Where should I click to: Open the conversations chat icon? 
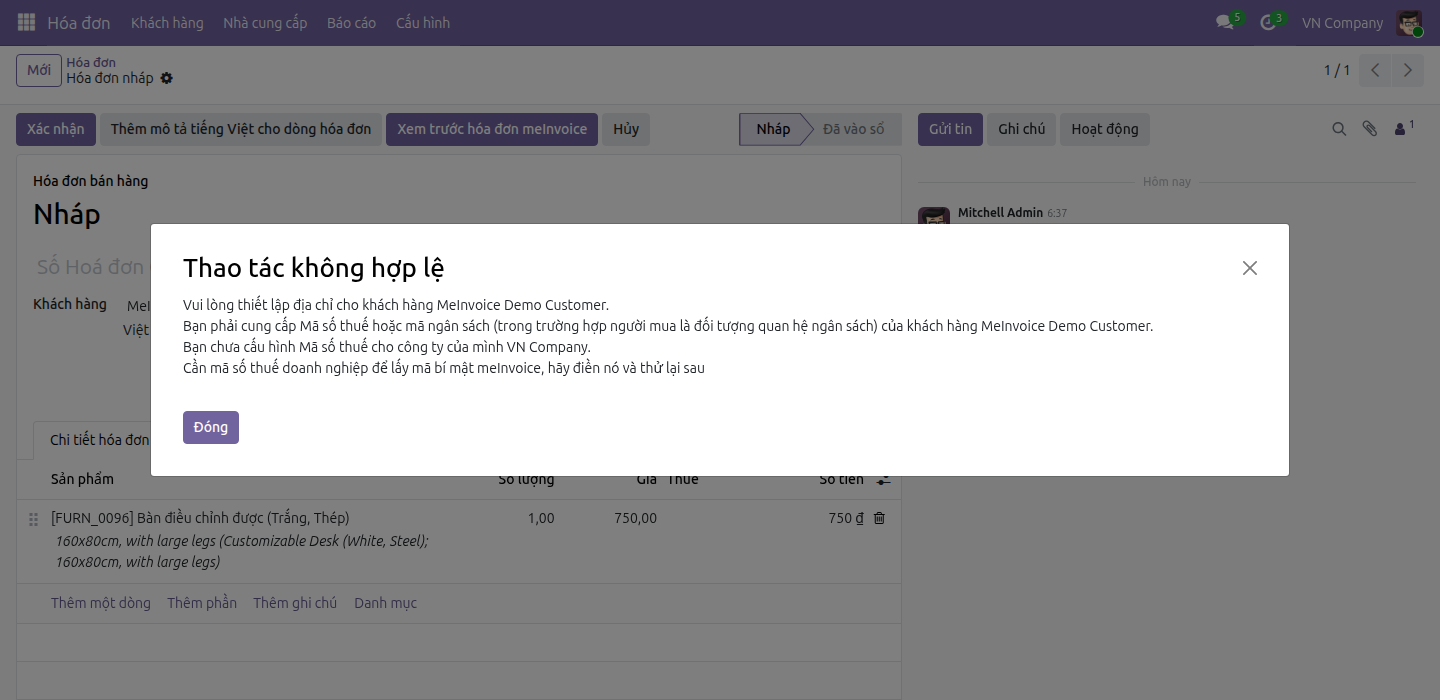click(1225, 22)
